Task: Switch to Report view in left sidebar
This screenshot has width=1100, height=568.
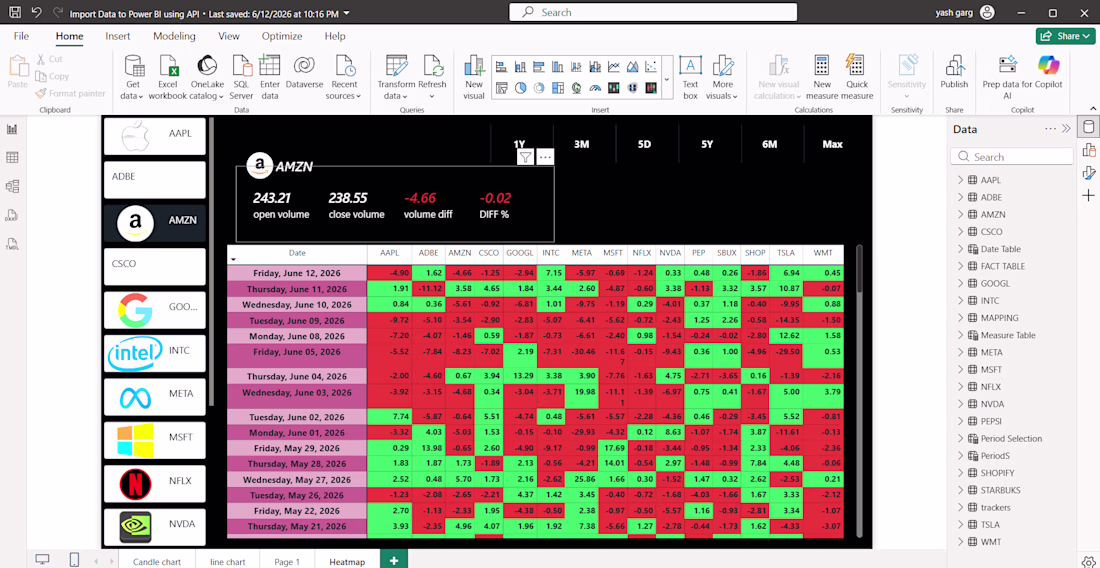Action: tap(12, 129)
